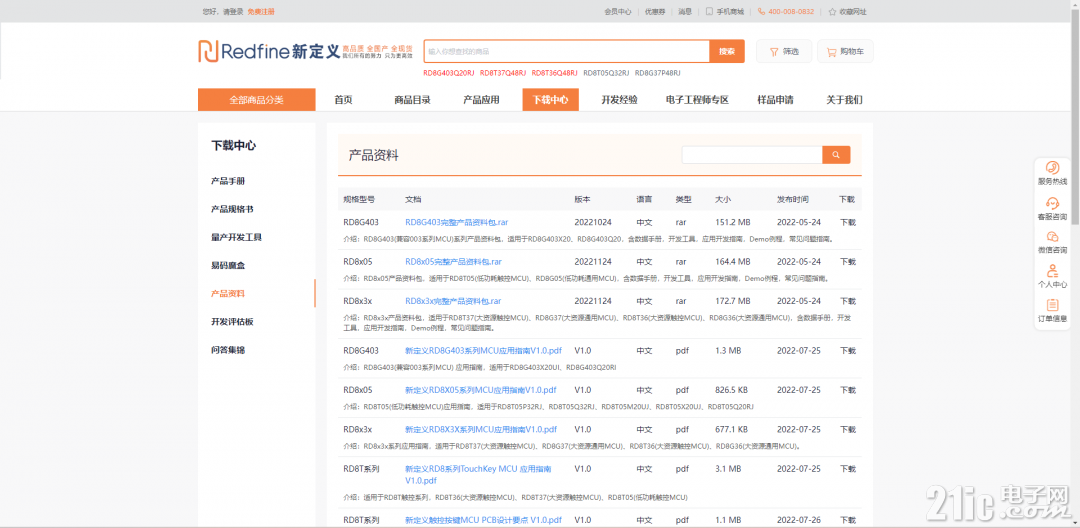The image size is (1080, 528).
Task: Click the 规格型号 column header
Action: pos(359,200)
